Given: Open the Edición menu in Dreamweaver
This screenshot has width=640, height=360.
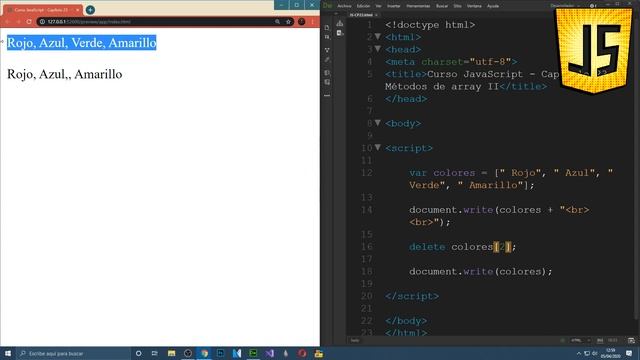Looking at the screenshot, I should (363, 6).
